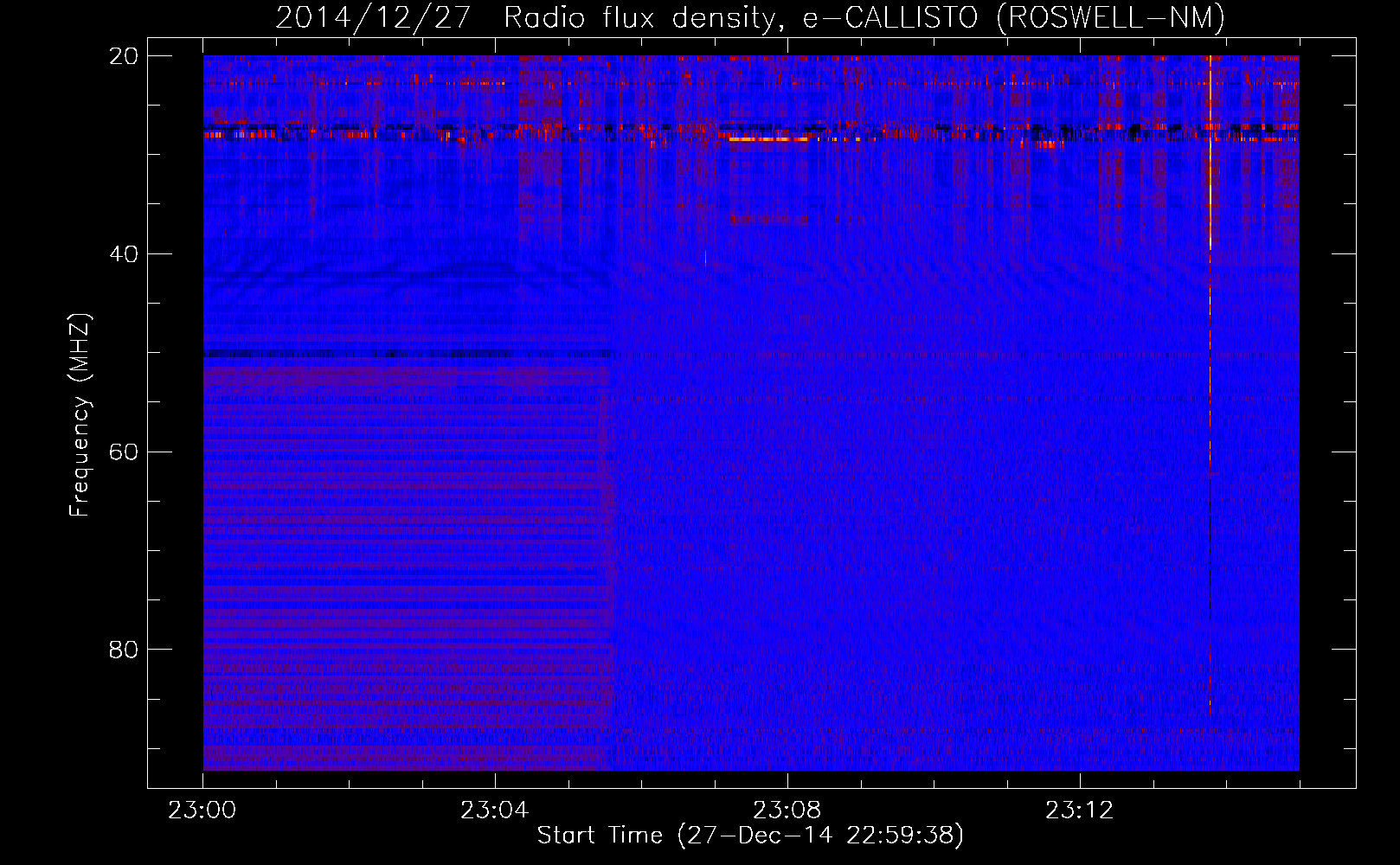Click the bright yellow horizontal emission near 23:07
The image size is (1400, 865).
(768, 138)
